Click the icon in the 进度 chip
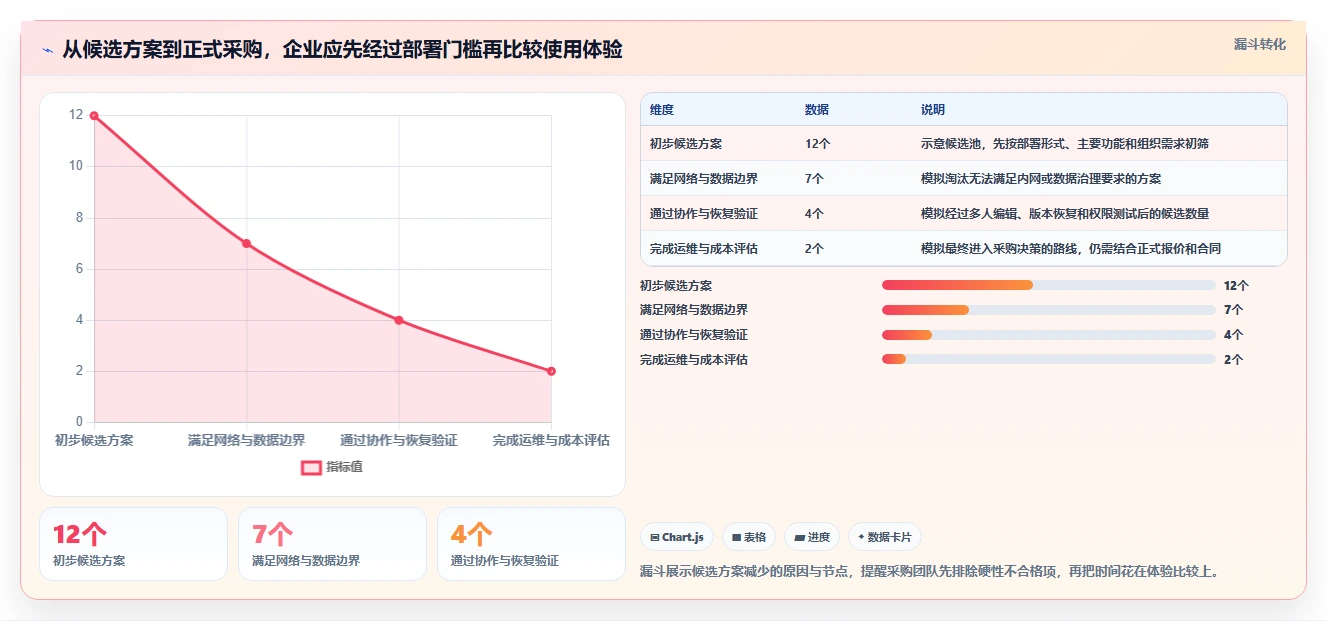Screen dimensions: 1327x621 click(799, 537)
